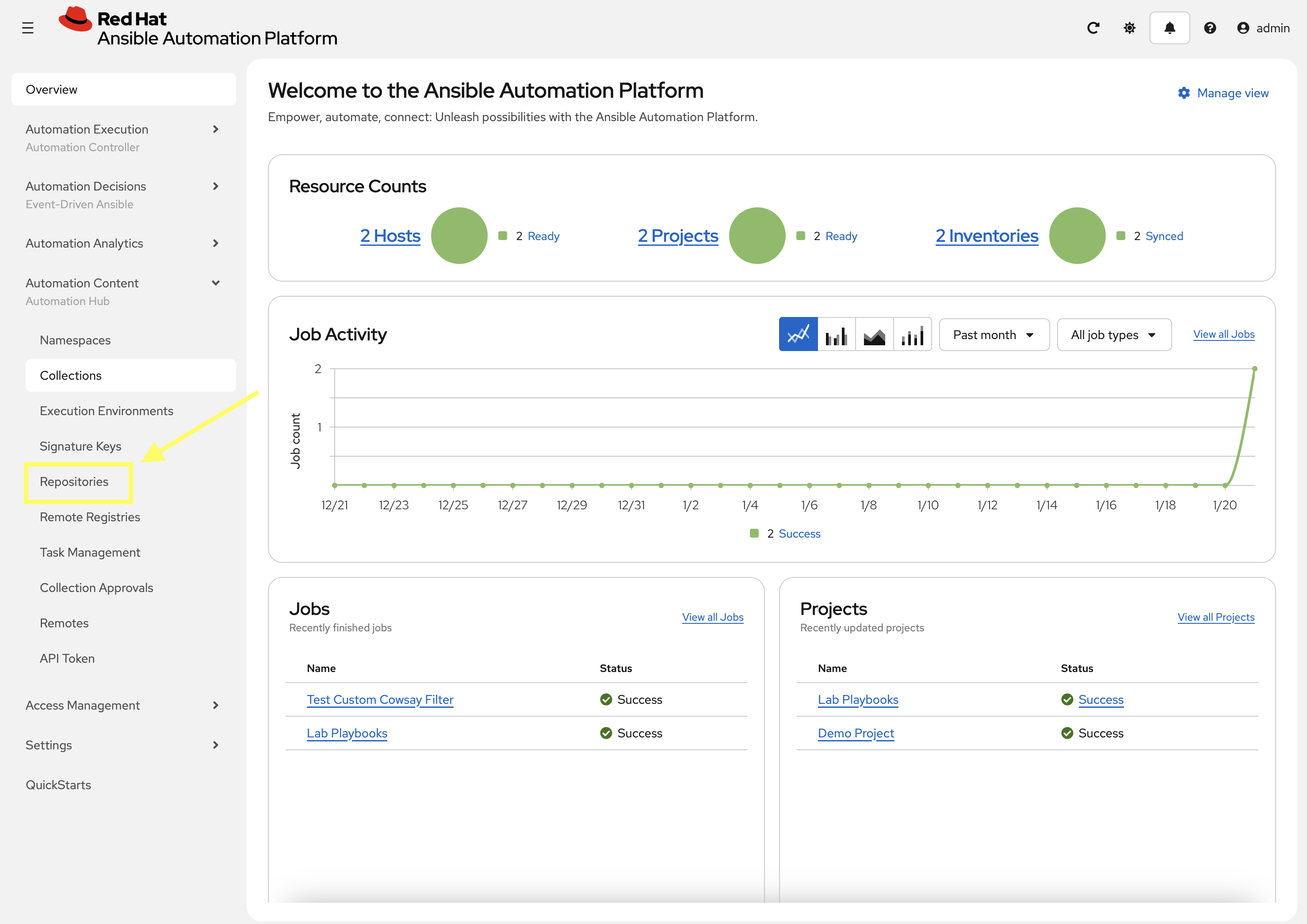The height and width of the screenshot is (924, 1307).
Task: Open Repositories in the sidebar
Action: [x=74, y=481]
